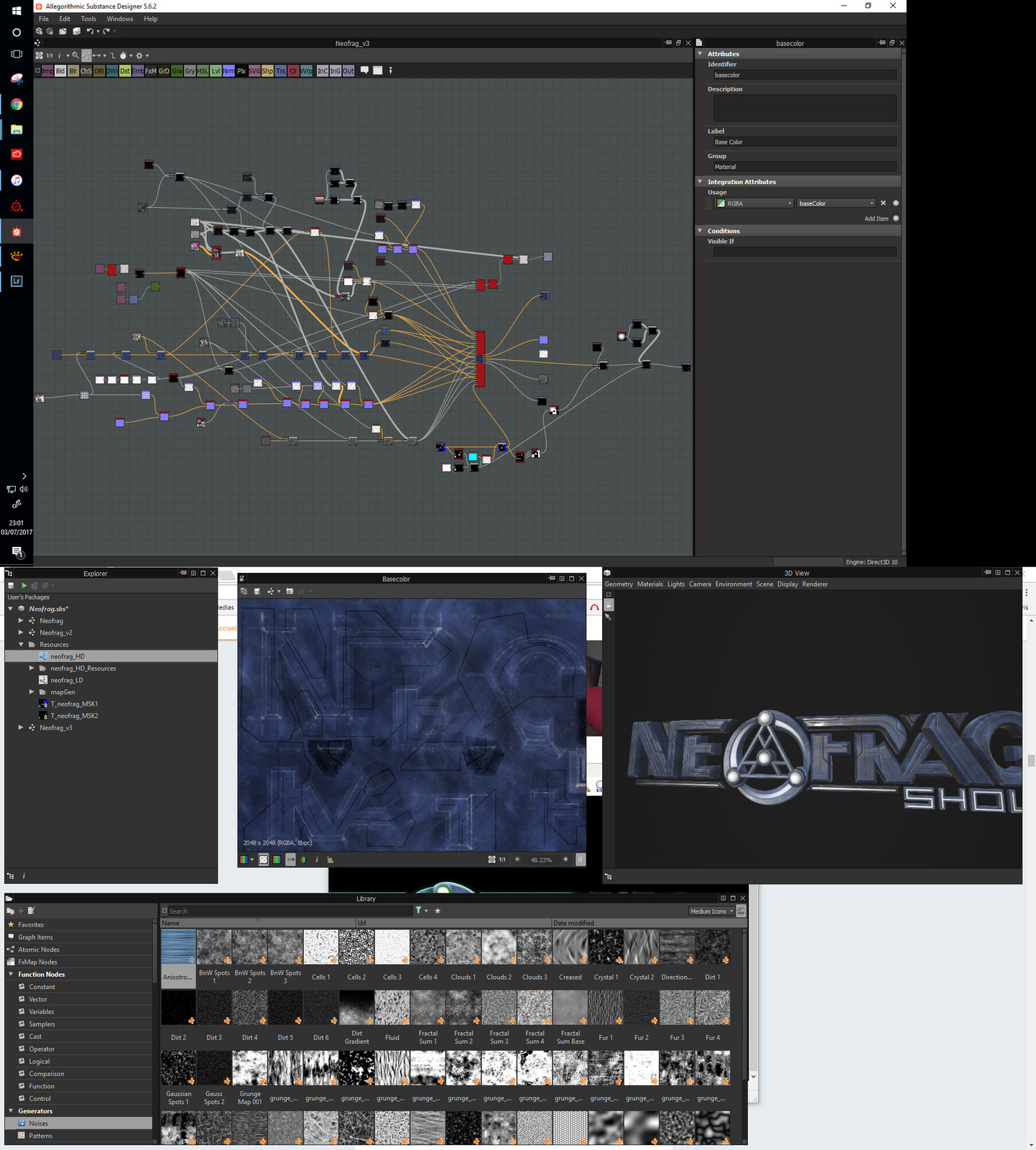Image resolution: width=1036 pixels, height=1150 pixels.
Task: Toggle favorites star filter in Library
Action: (438, 911)
